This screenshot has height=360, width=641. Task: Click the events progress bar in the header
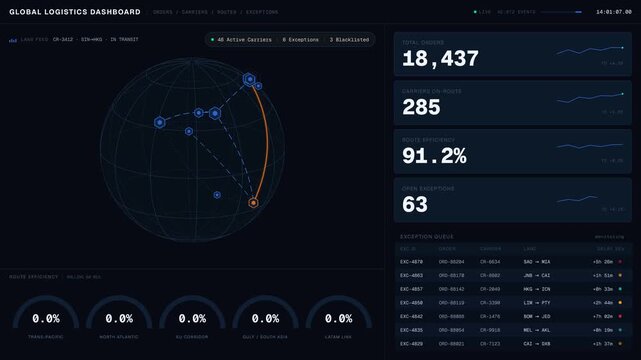click(x=561, y=12)
